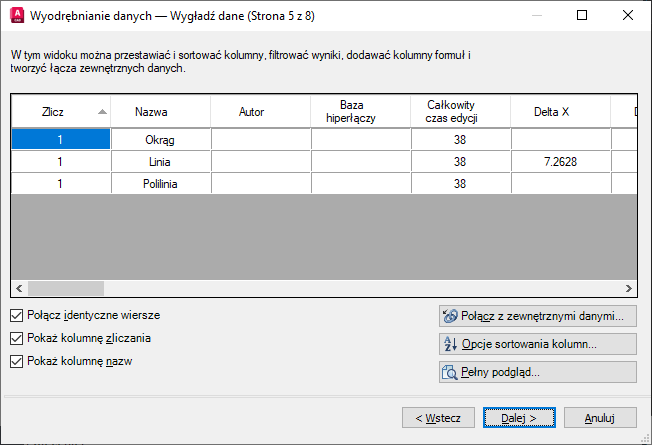Toggle 'Połącz identyczne wiersze' checkbox

(x=16, y=315)
